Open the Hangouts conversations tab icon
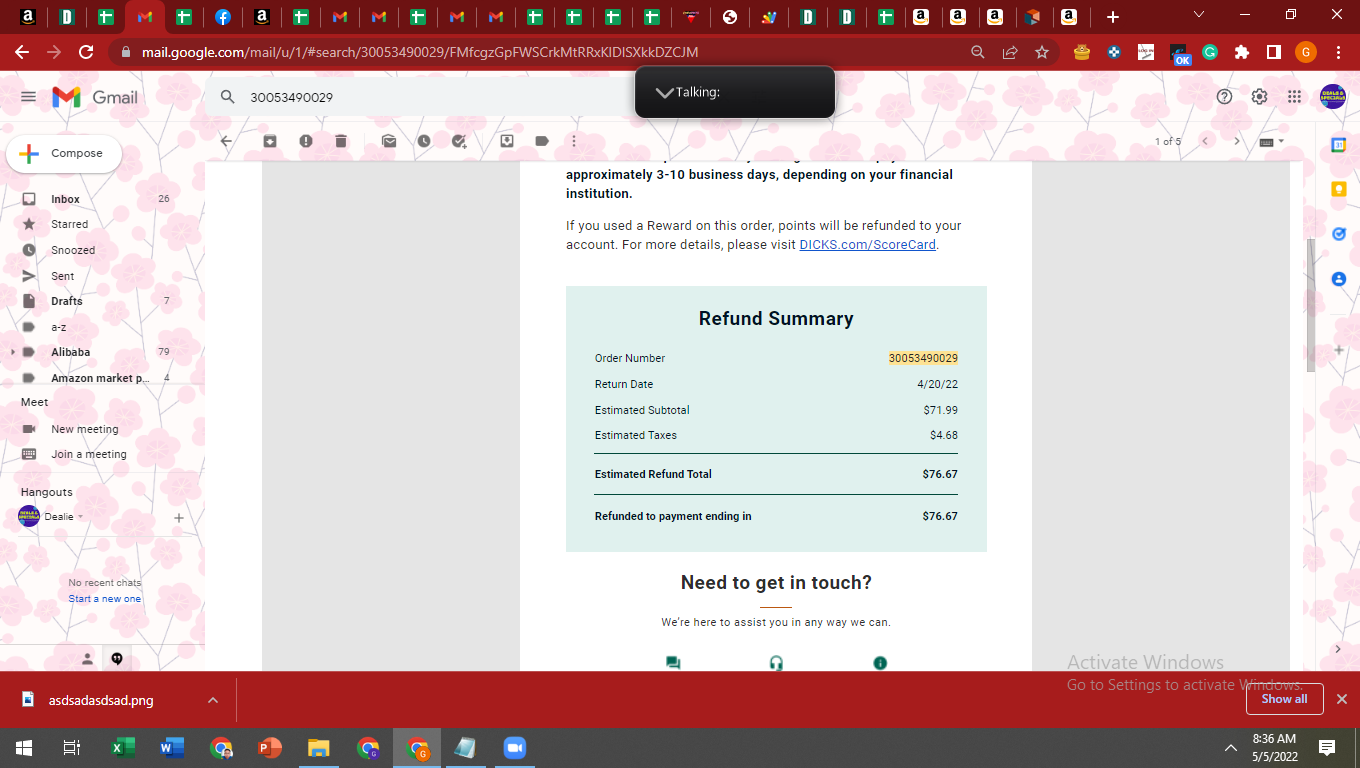 pos(117,658)
